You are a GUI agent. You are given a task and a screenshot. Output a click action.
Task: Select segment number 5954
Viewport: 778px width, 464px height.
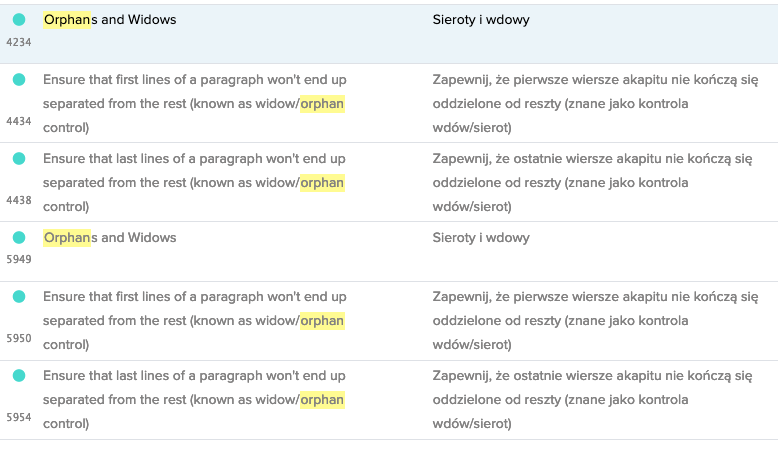[19, 417]
